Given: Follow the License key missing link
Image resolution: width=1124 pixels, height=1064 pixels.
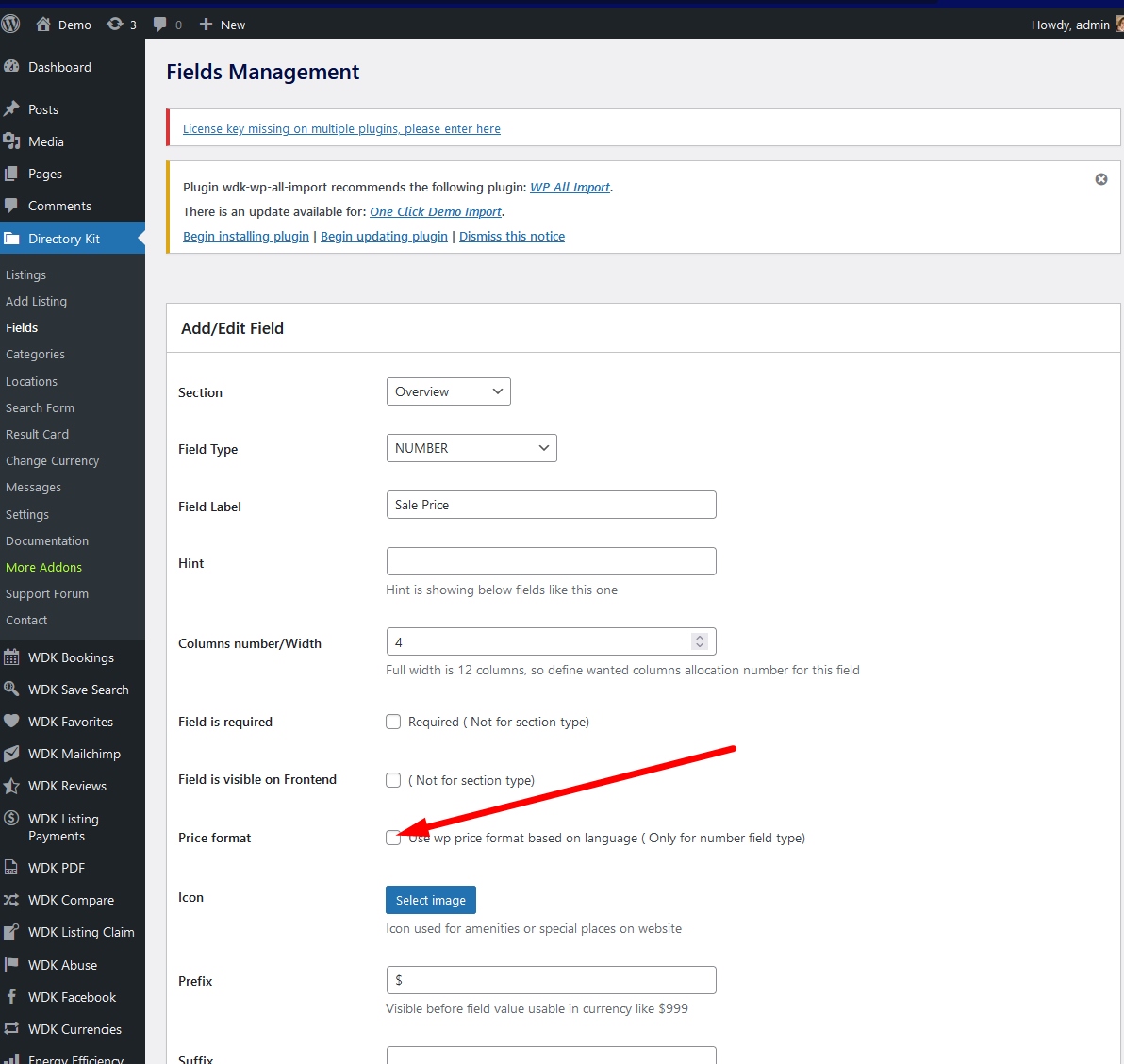Looking at the screenshot, I should [x=341, y=129].
